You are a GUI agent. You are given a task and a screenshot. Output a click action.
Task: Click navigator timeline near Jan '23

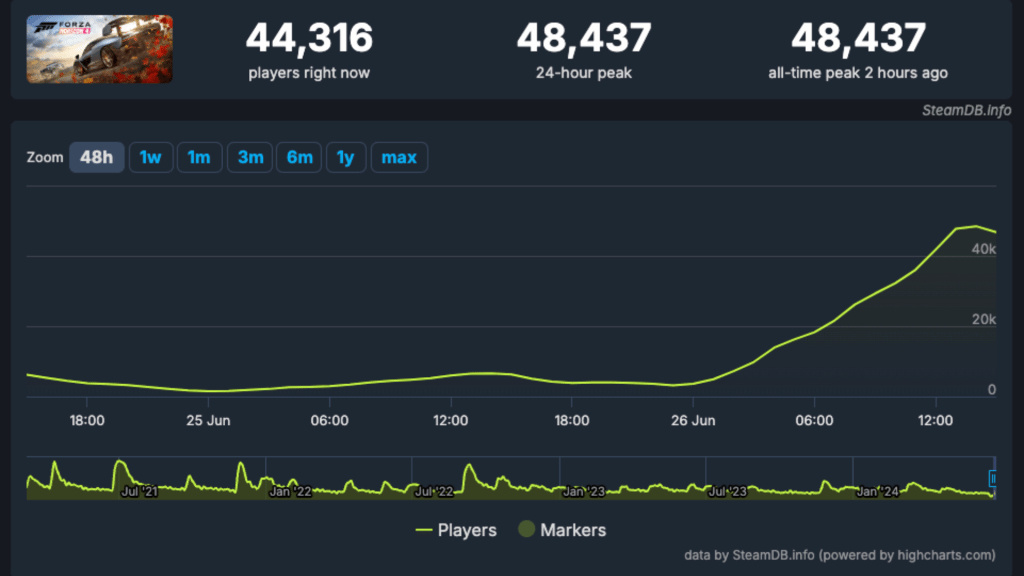coord(583,491)
